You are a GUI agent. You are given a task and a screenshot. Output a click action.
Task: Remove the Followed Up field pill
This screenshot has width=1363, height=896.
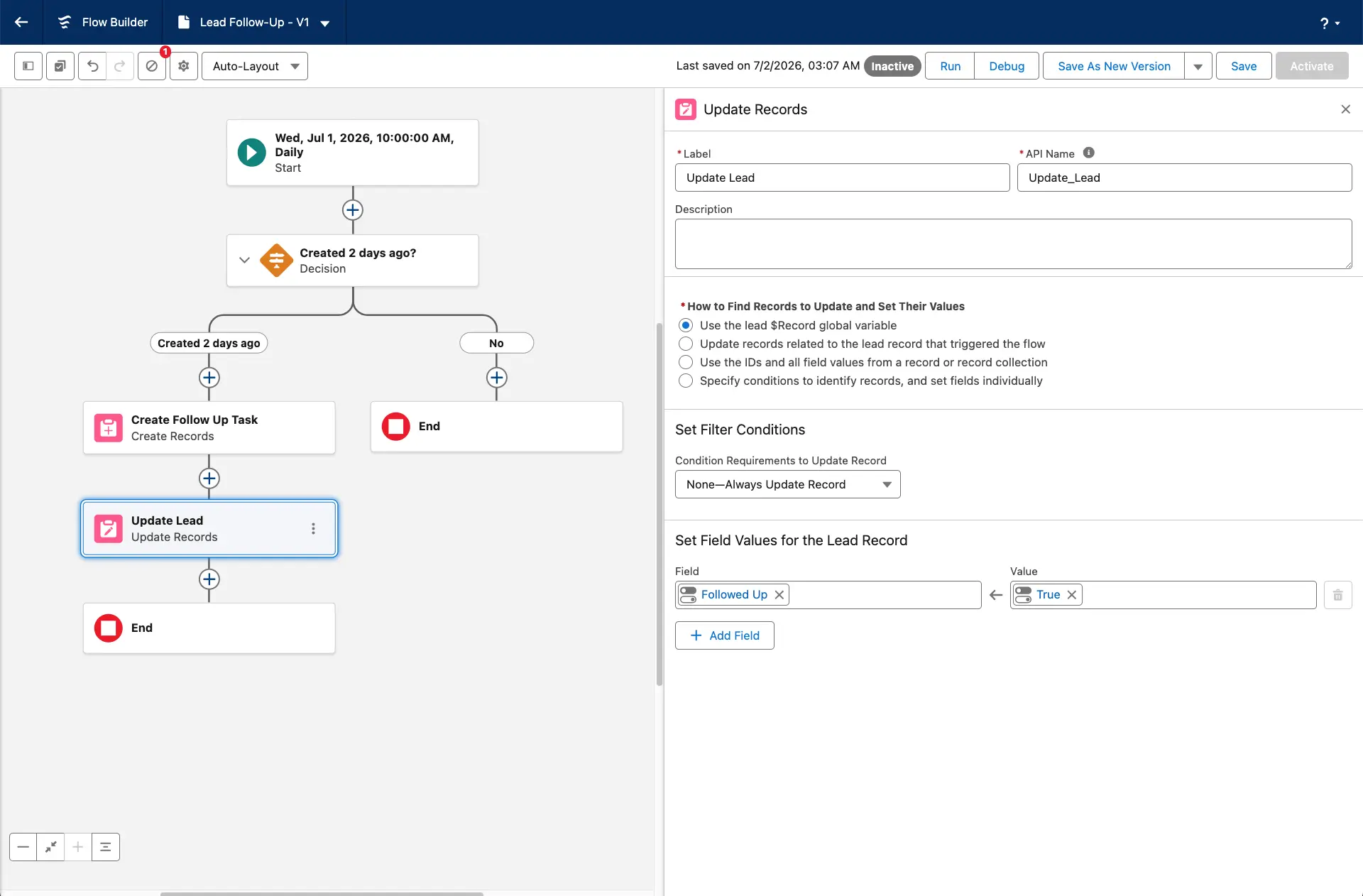pyautogui.click(x=779, y=595)
